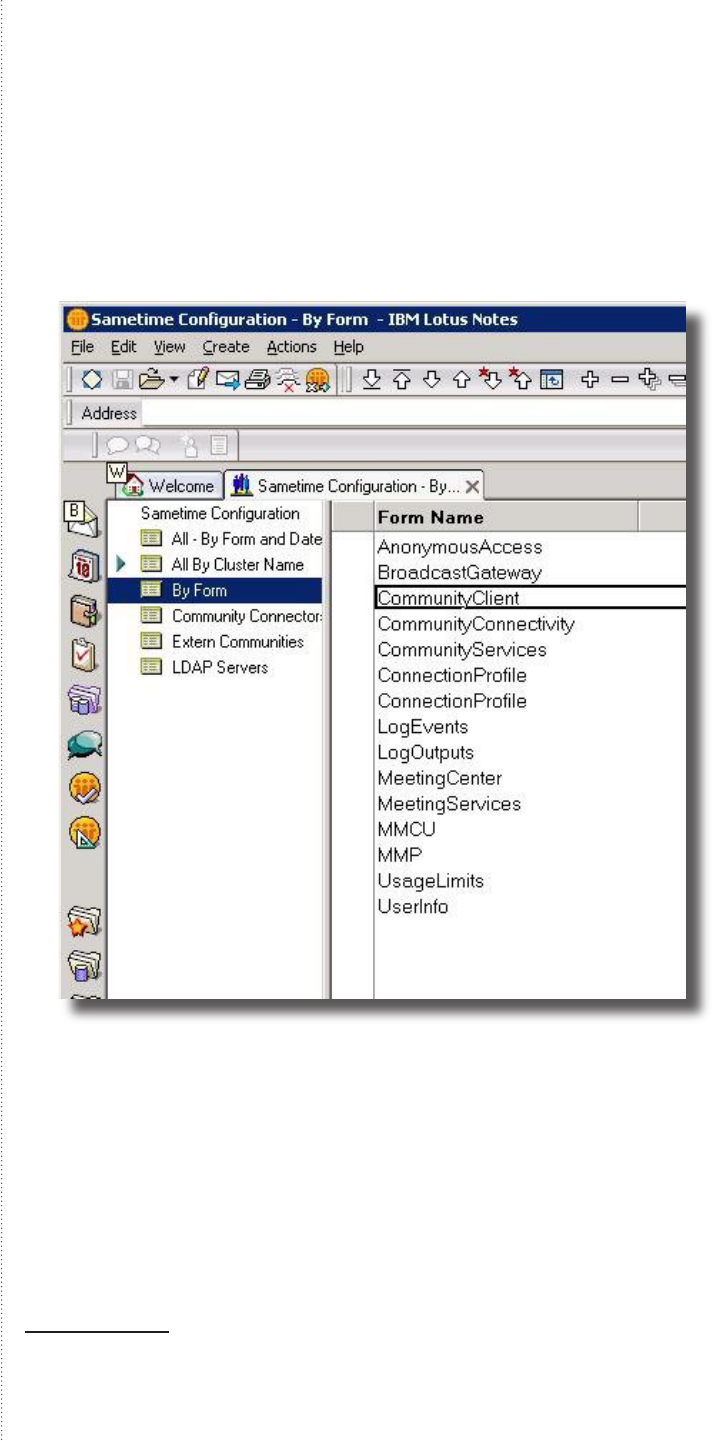
Task: Click the Address input field
Action: (414, 412)
